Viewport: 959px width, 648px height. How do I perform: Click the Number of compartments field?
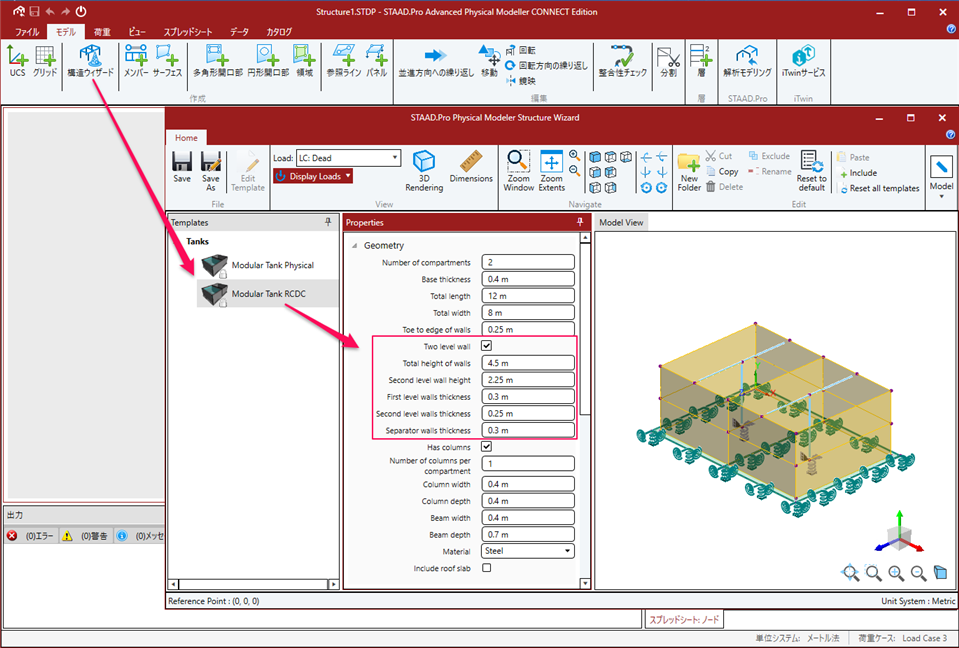pyautogui.click(x=528, y=262)
